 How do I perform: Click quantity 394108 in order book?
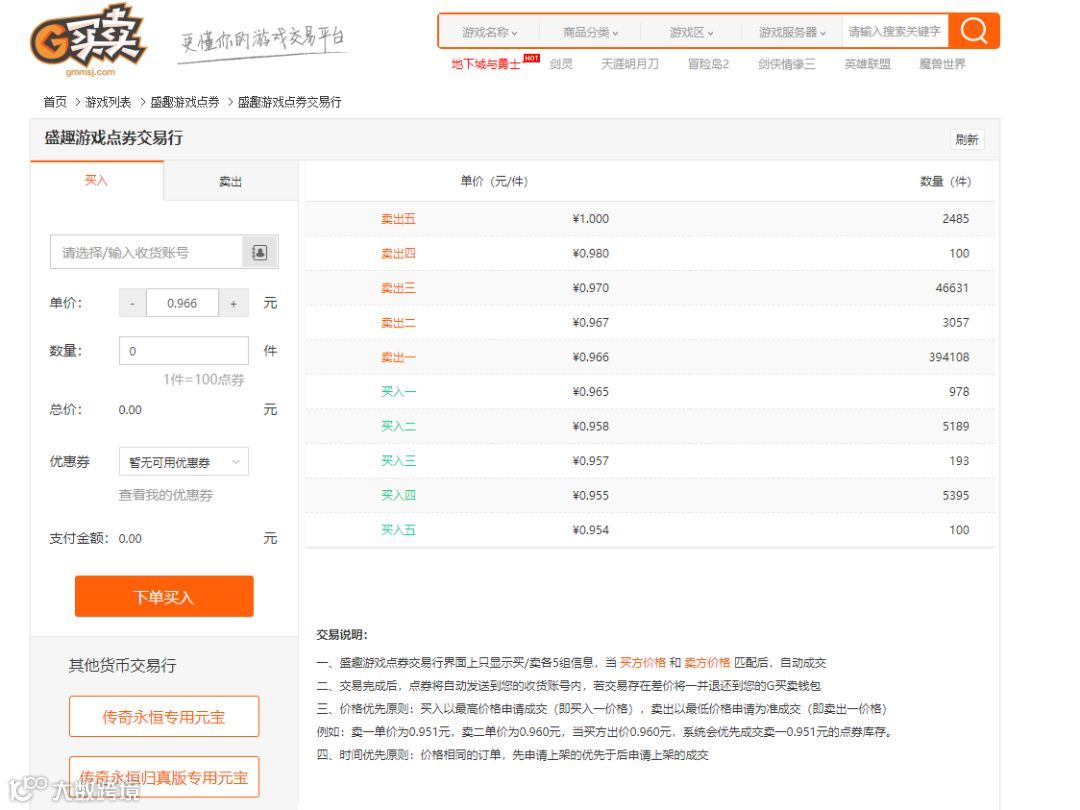(x=948, y=357)
